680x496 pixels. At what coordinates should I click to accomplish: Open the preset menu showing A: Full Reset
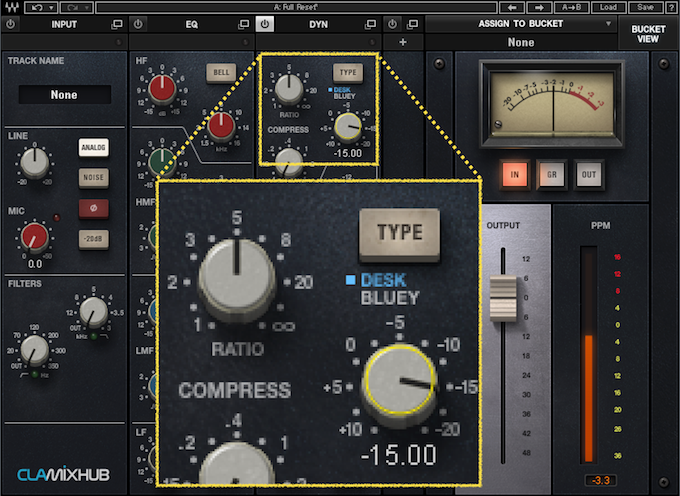296,7
